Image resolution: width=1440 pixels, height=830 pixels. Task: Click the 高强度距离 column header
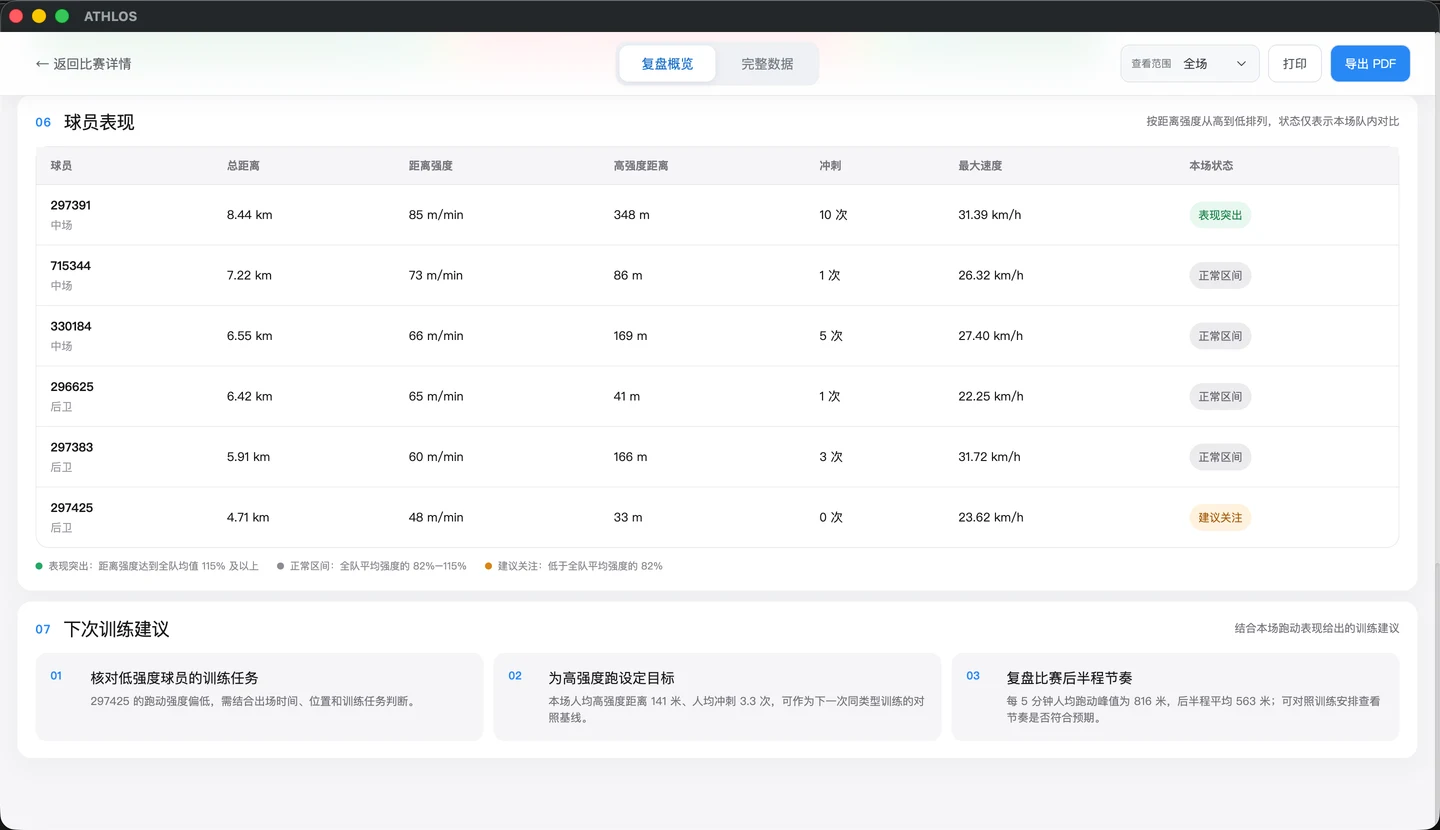641,166
